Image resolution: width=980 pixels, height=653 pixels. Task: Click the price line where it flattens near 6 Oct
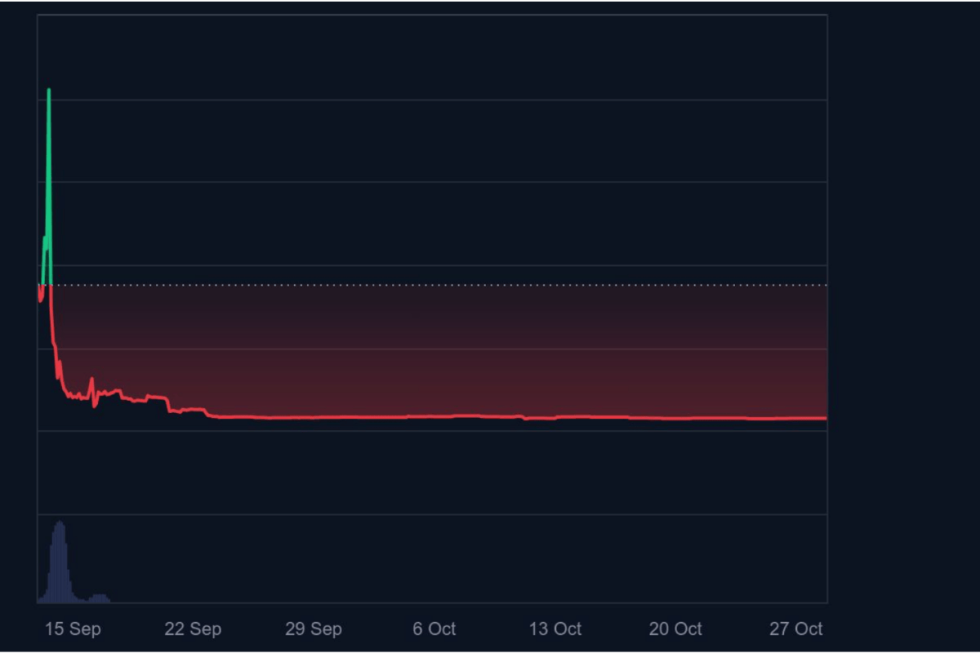[434, 414]
